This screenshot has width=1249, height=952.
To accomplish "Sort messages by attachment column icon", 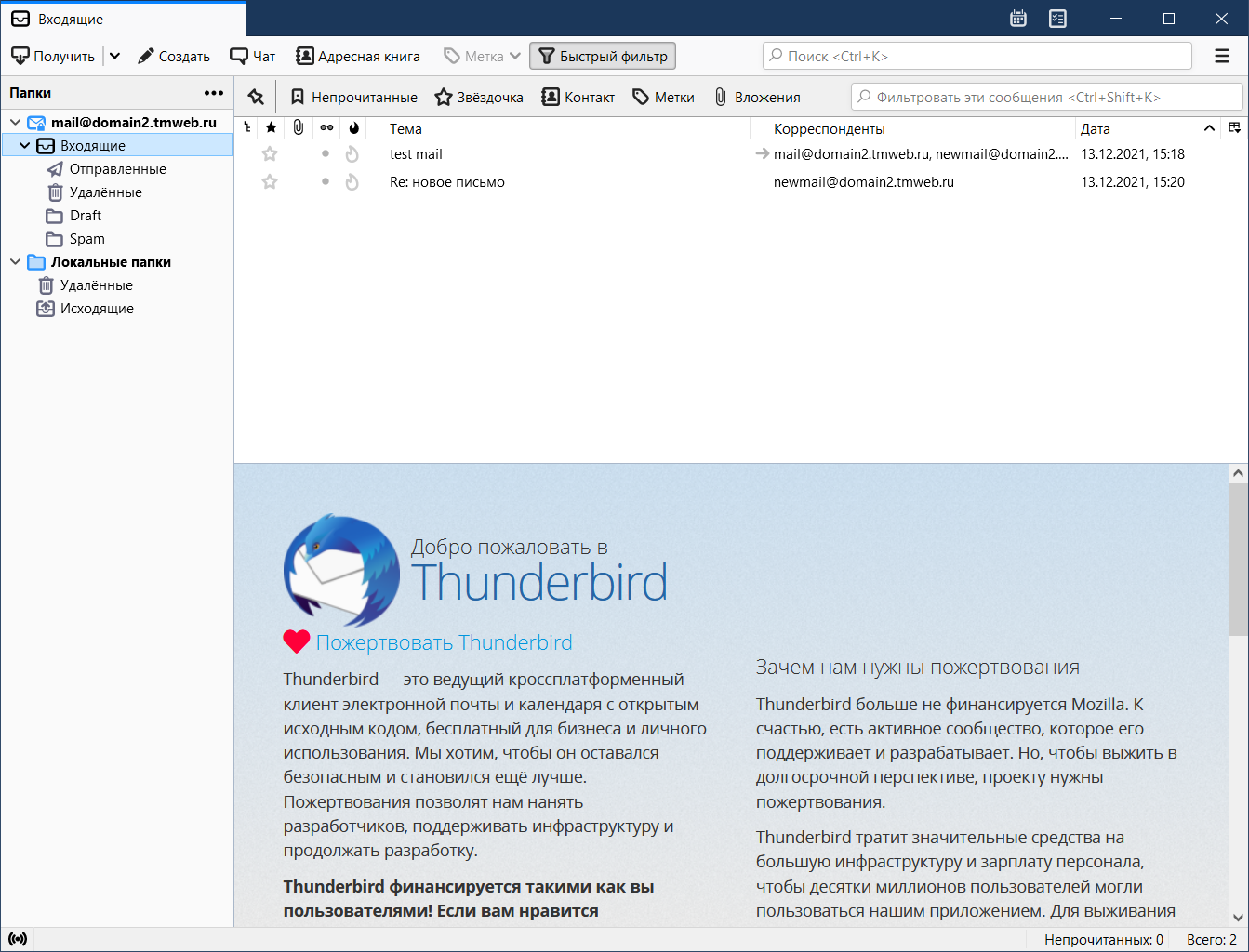I will click(x=298, y=128).
